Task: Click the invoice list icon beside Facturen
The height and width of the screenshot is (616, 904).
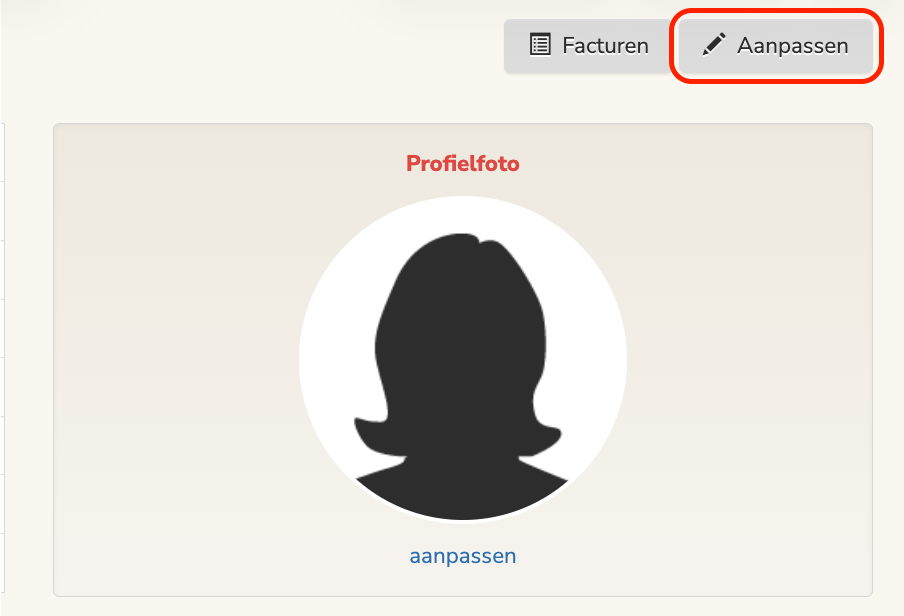Action: pos(540,45)
